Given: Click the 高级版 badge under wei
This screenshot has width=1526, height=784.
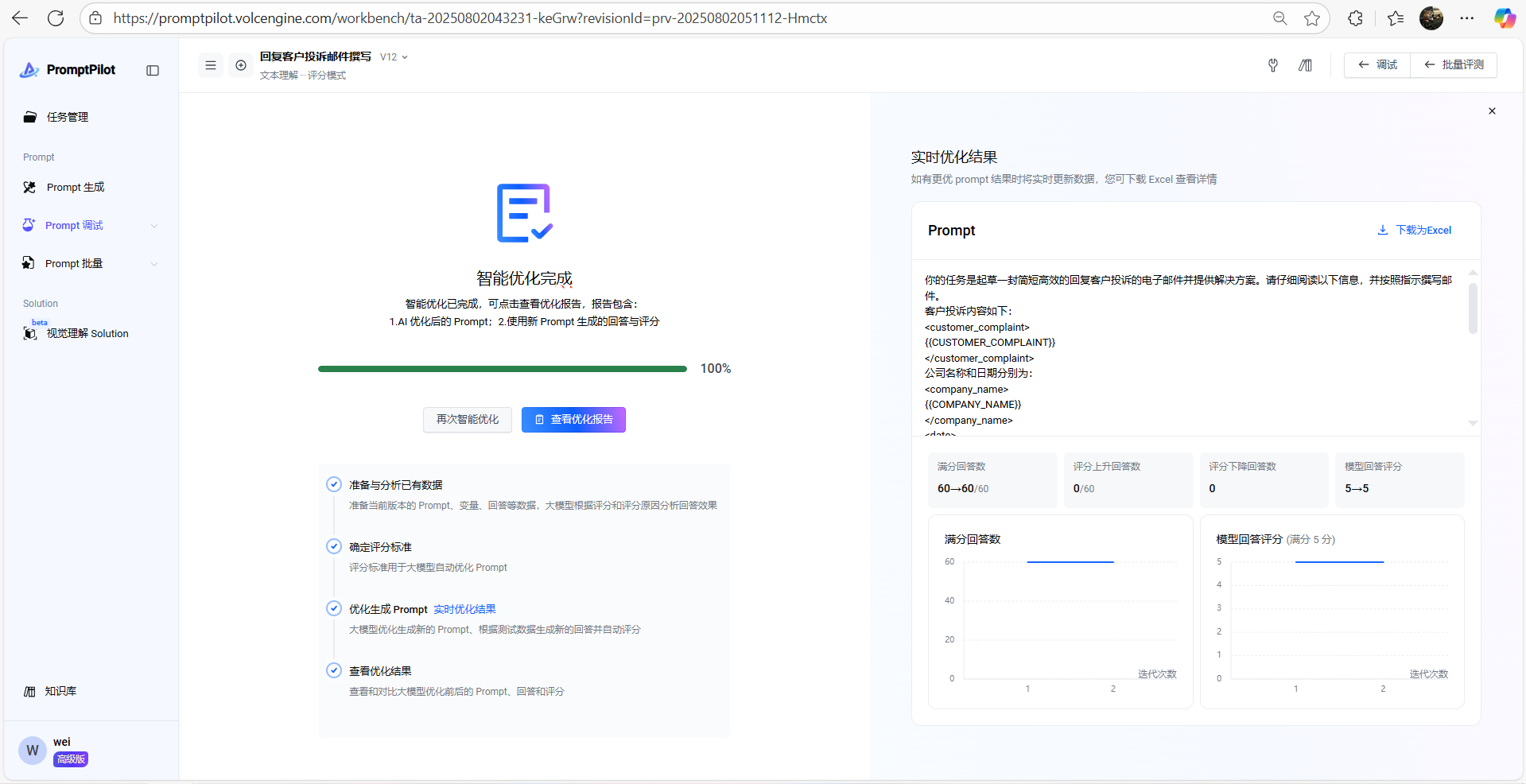Looking at the screenshot, I should pyautogui.click(x=71, y=759).
